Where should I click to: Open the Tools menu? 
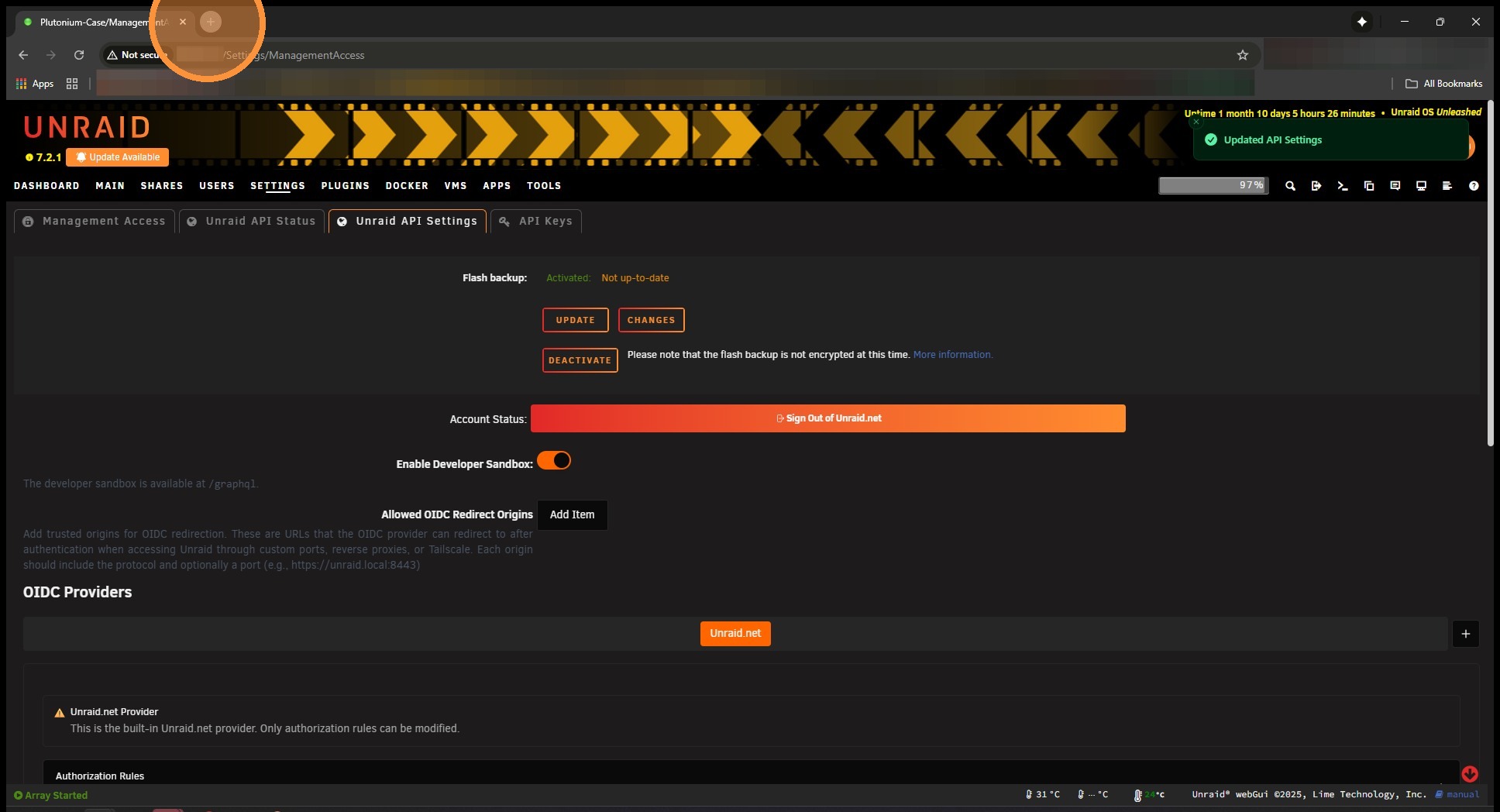pos(544,186)
